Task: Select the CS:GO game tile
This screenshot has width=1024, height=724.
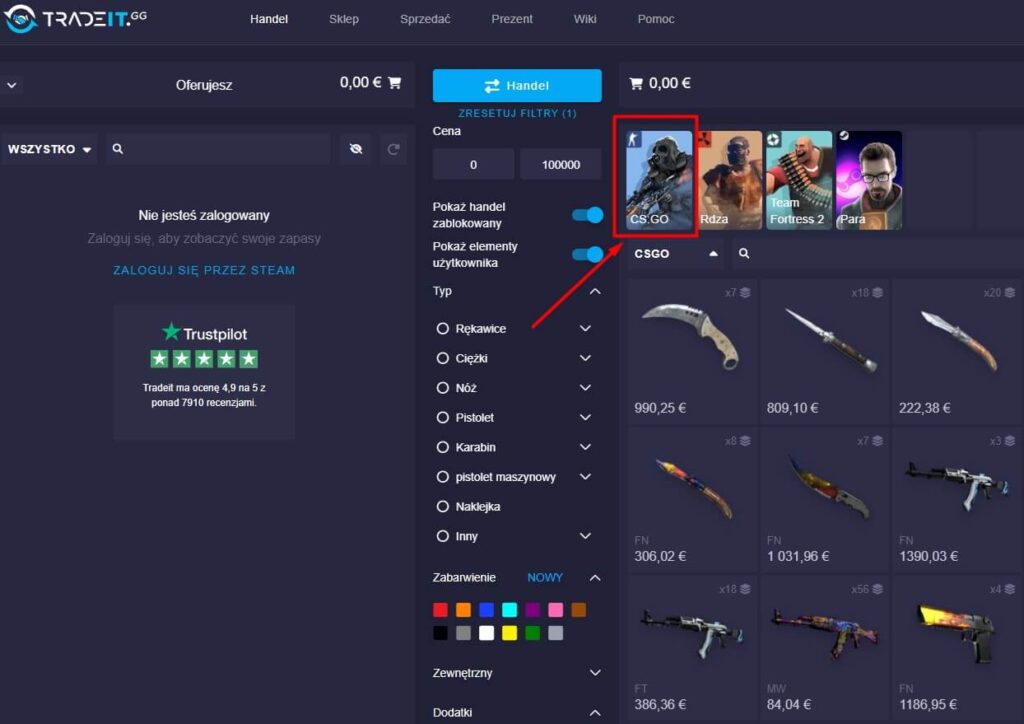Action: point(659,181)
